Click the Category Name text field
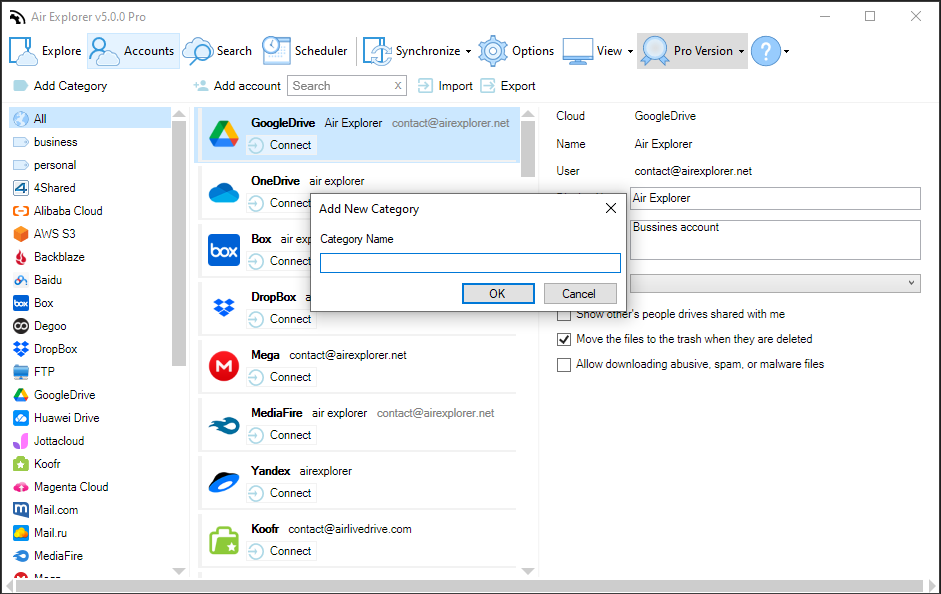The image size is (941, 594). (470, 263)
